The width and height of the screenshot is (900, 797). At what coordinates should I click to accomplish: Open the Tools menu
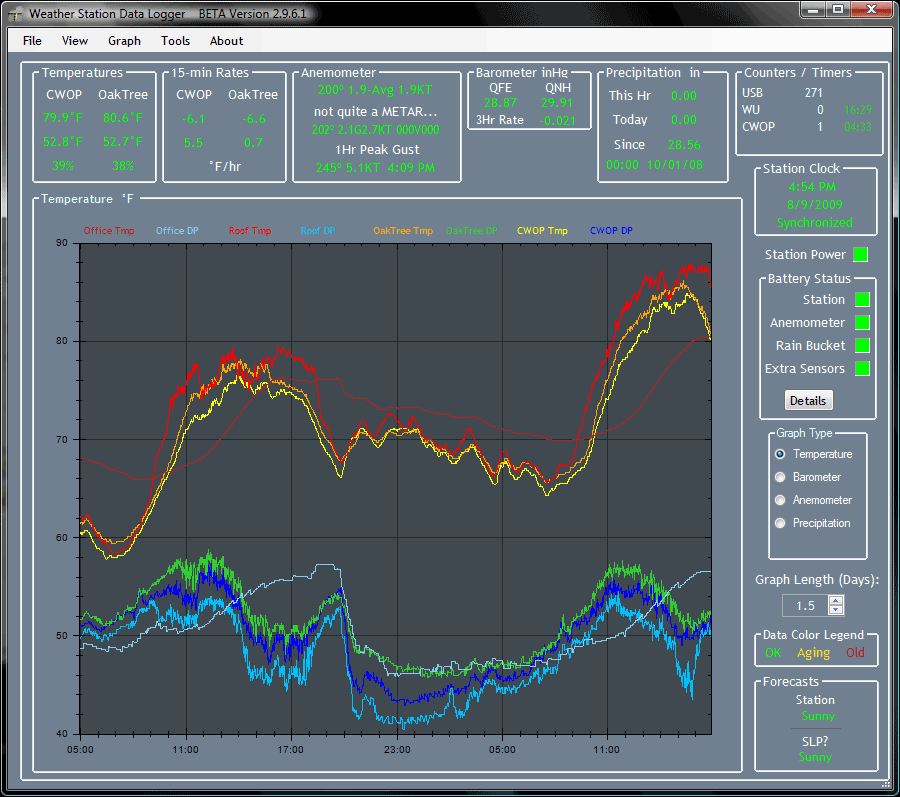click(x=175, y=41)
